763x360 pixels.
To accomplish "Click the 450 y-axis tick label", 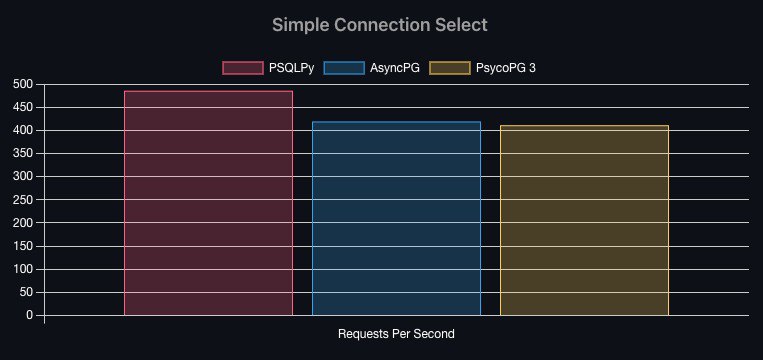I will point(22,108).
